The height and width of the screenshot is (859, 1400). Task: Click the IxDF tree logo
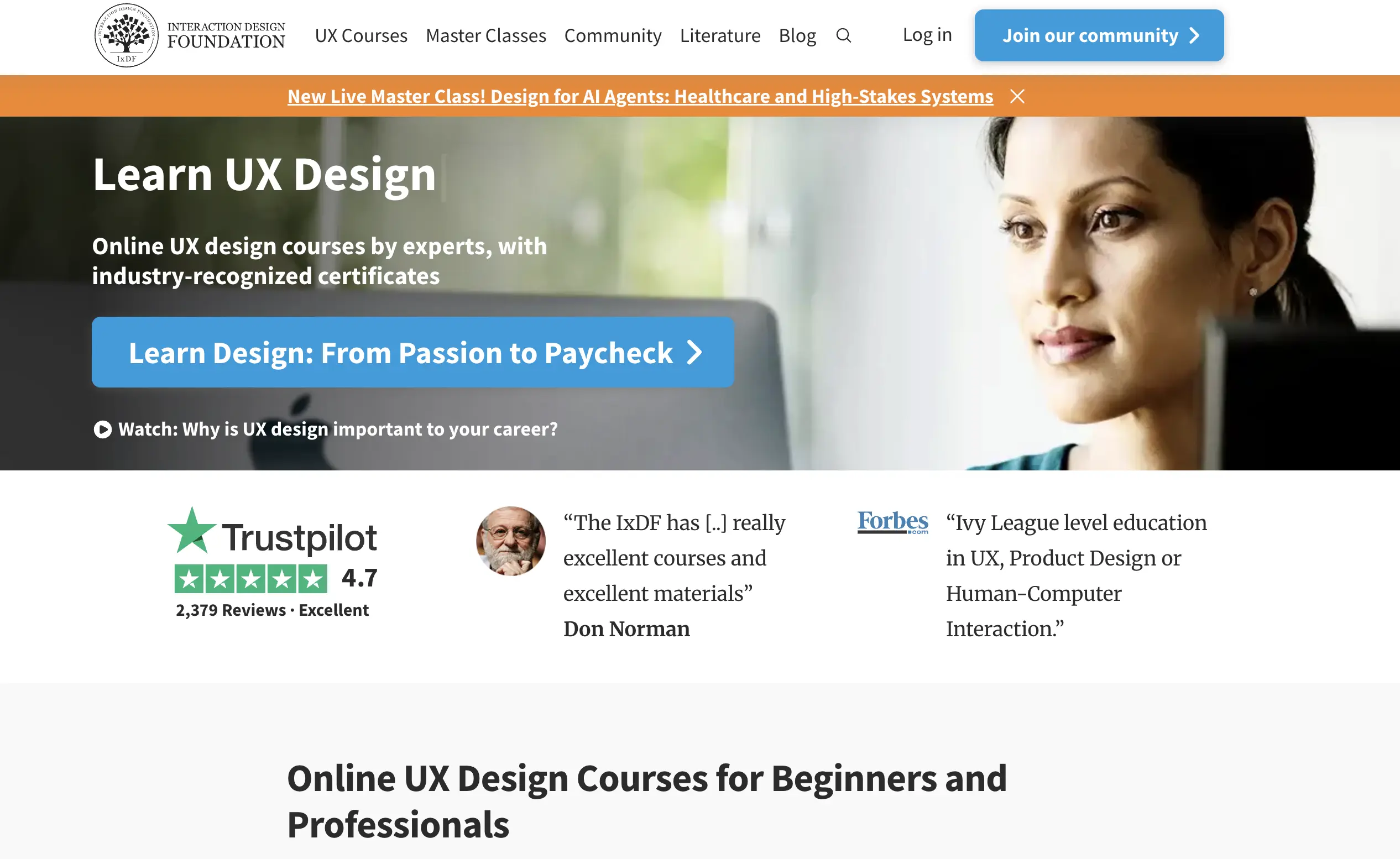(x=126, y=35)
